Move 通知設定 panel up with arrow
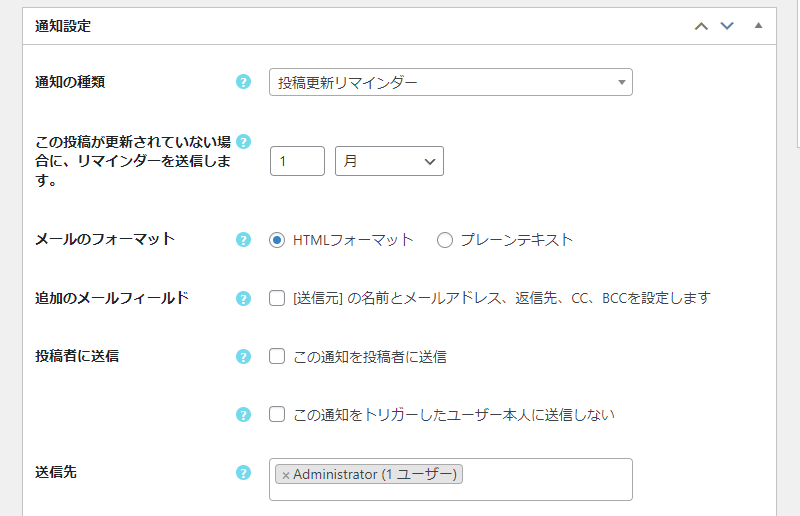Image resolution: width=800 pixels, height=516 pixels. pyautogui.click(x=701, y=26)
